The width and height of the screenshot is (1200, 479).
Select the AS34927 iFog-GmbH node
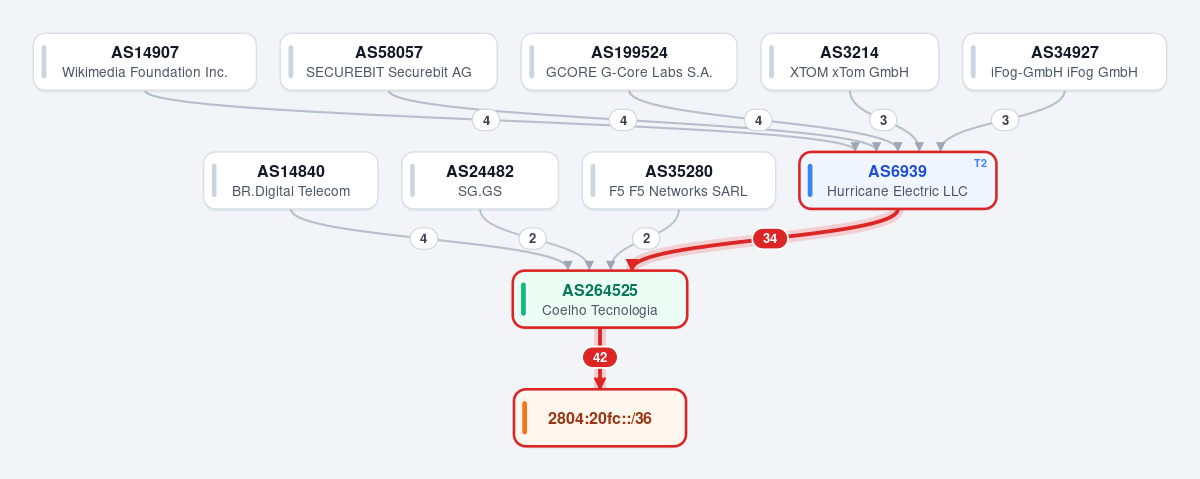pos(1065,62)
